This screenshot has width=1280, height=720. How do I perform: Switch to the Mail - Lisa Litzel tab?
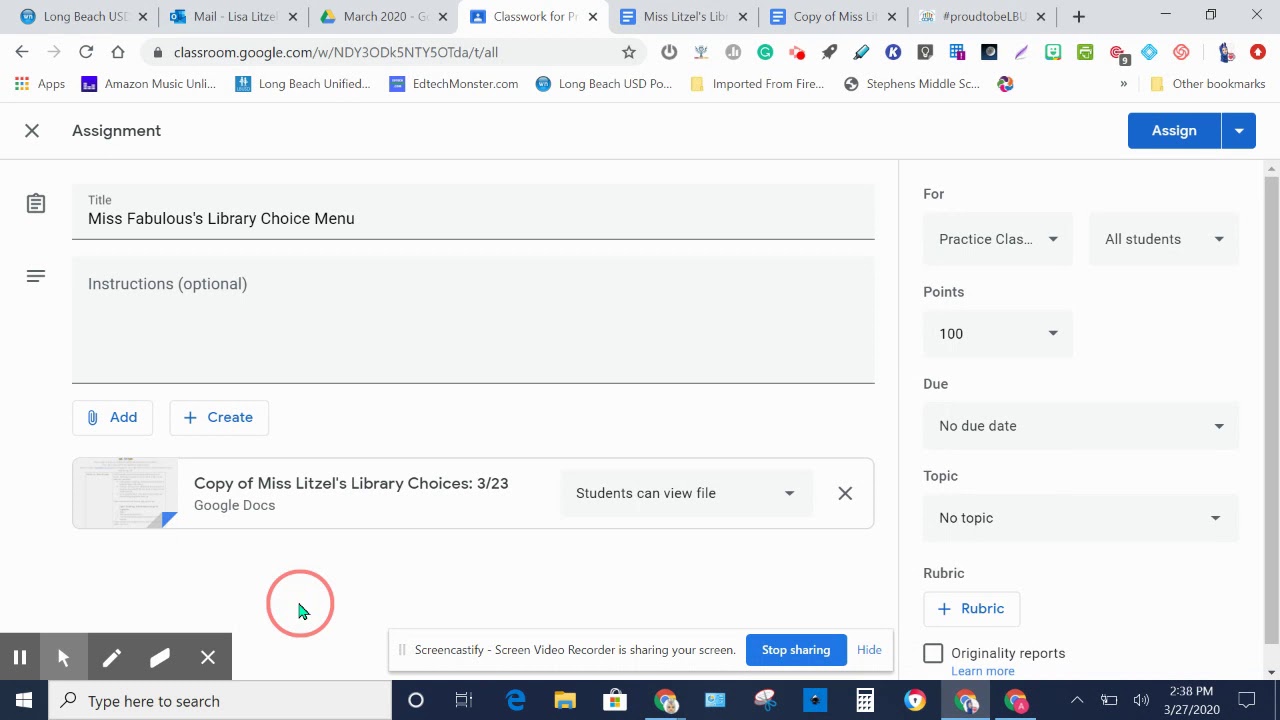click(233, 16)
